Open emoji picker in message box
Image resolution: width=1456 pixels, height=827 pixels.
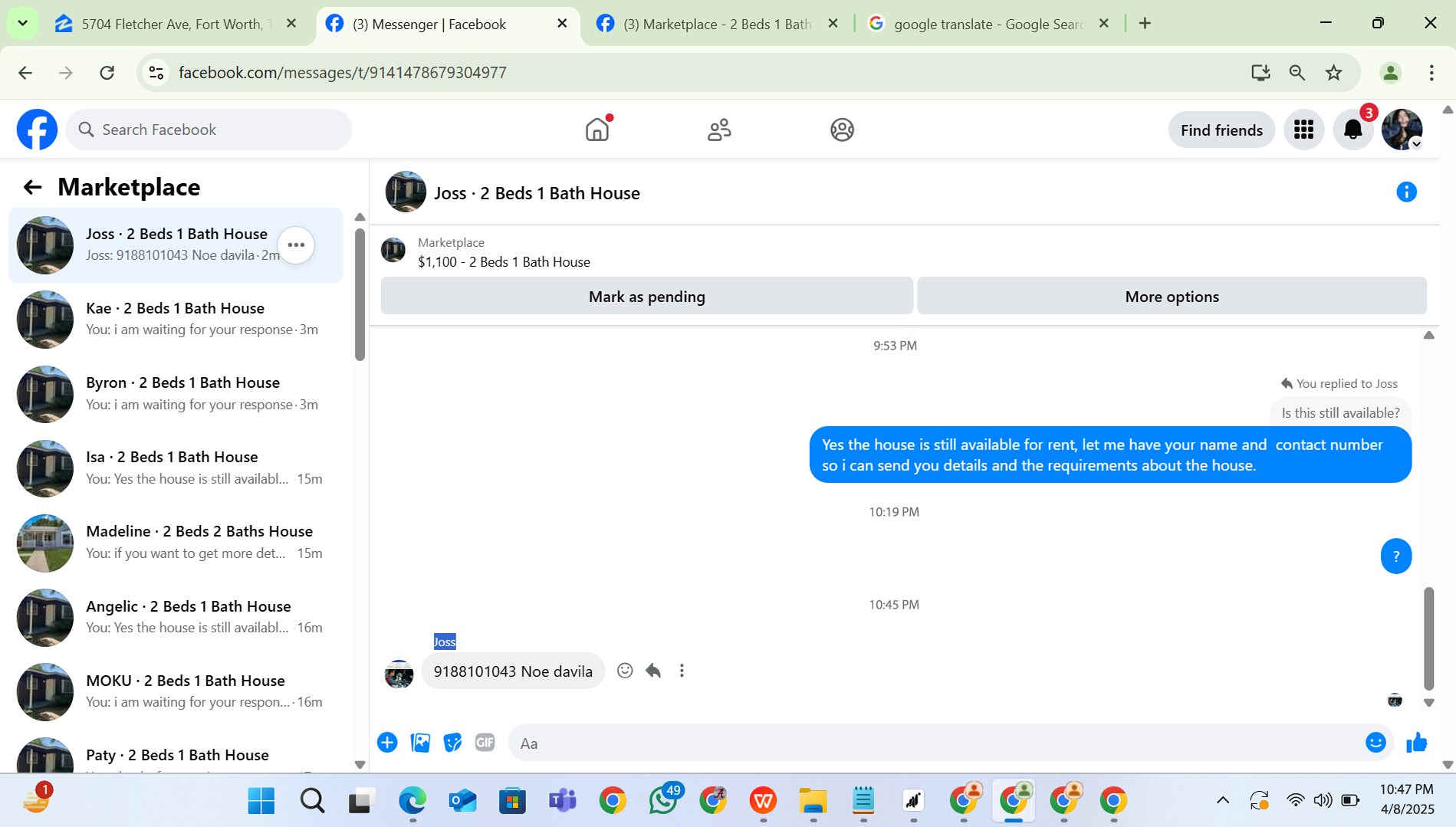point(1375,743)
